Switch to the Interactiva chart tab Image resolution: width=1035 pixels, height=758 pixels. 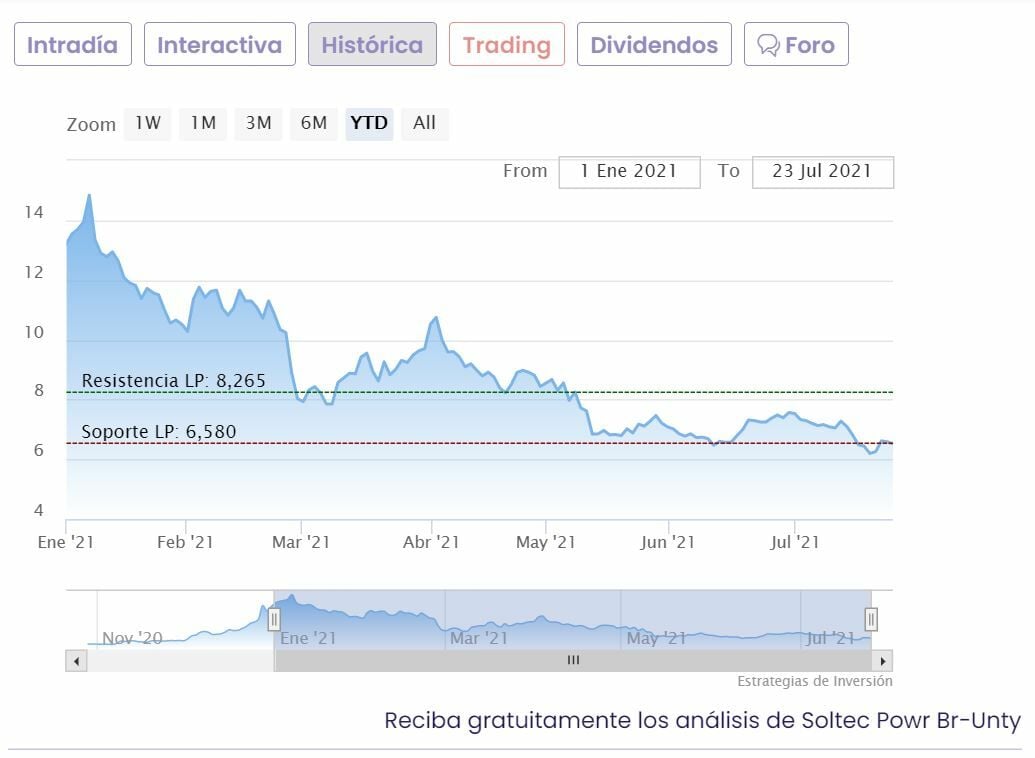220,45
